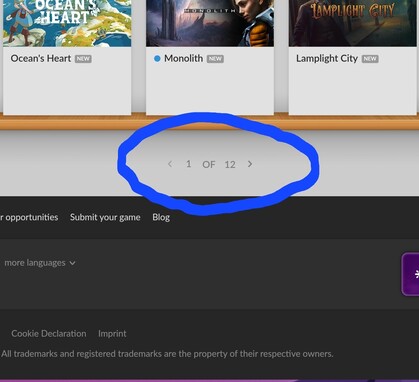This screenshot has height=382, width=419.
Task: Open Monolith cover thumbnail
Action: (x=210, y=23)
